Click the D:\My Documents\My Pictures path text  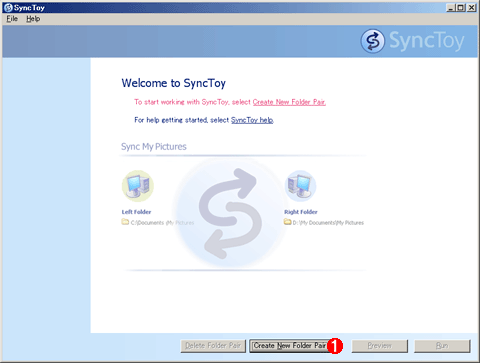tap(328, 223)
